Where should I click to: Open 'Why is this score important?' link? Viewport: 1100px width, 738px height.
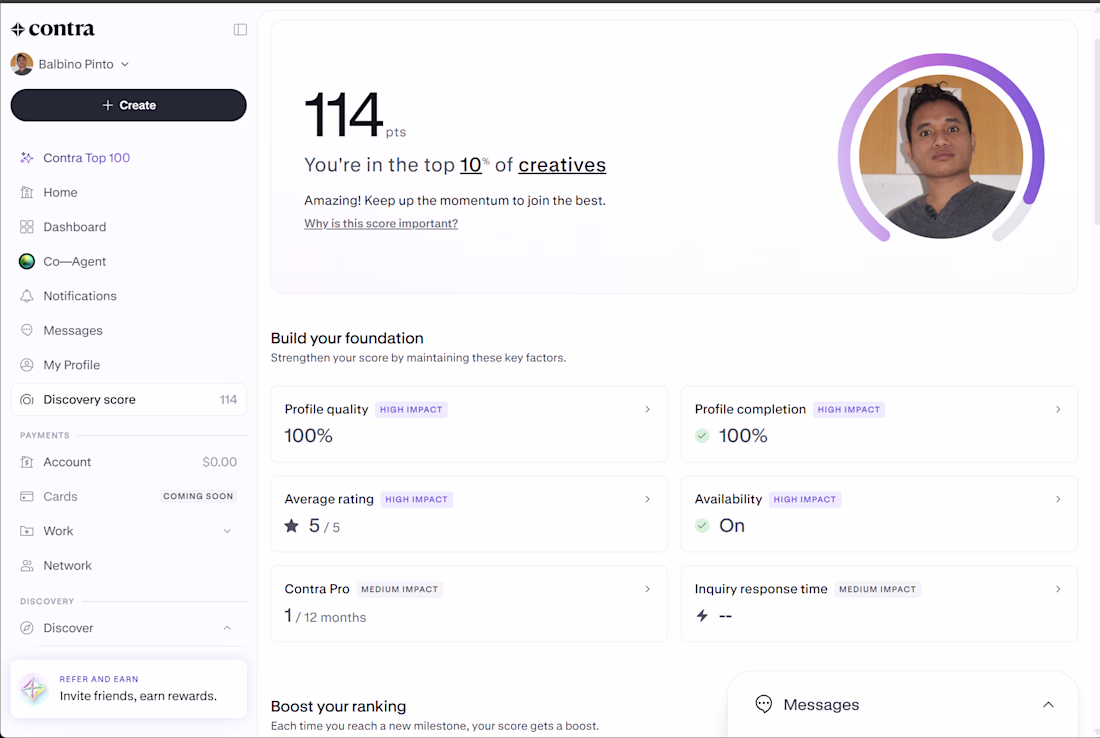[x=381, y=223]
